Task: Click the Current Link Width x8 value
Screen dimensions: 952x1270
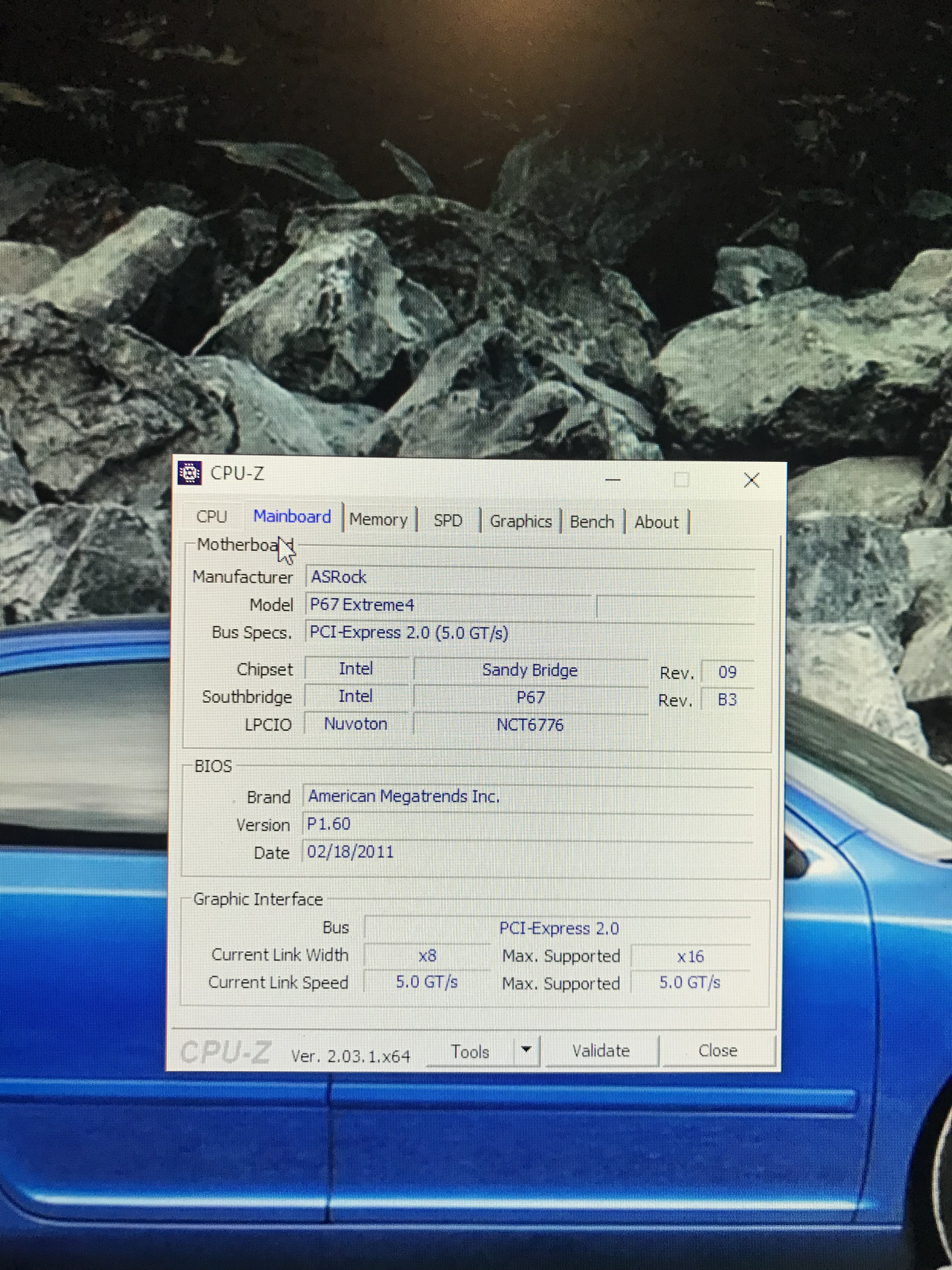Action: pos(428,956)
